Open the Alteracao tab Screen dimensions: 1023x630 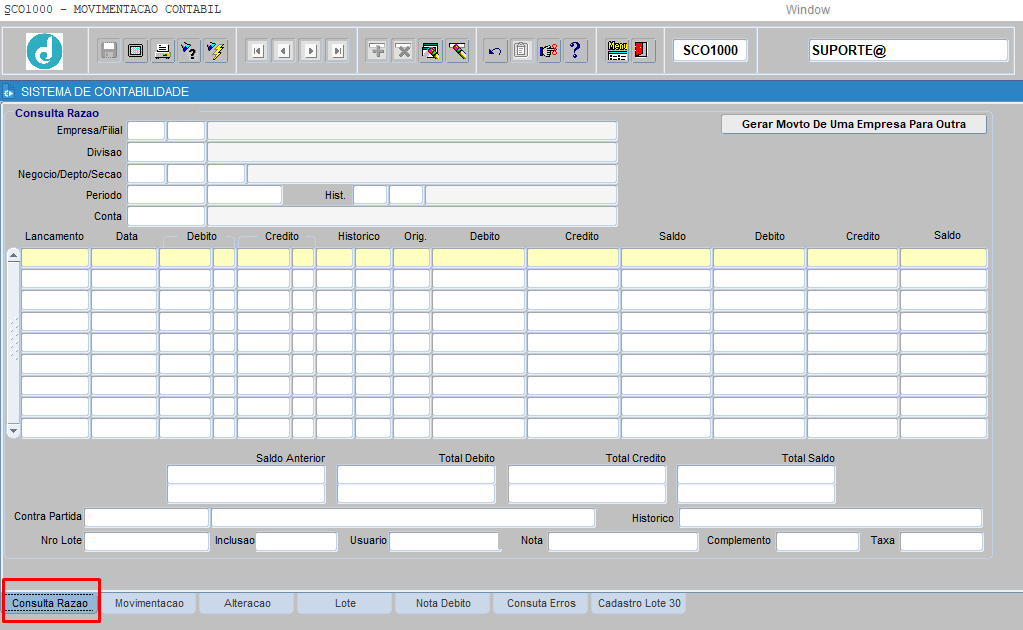[x=247, y=603]
